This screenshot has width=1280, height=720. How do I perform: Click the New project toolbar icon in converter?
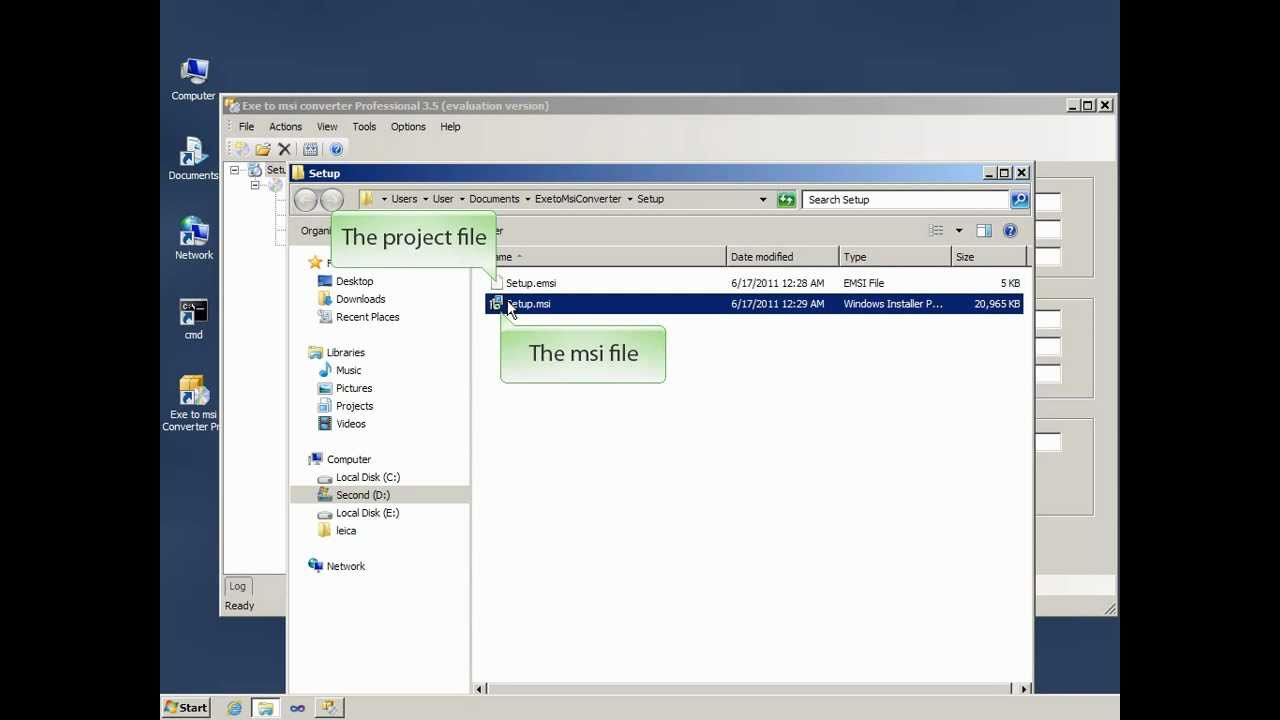[x=241, y=149]
